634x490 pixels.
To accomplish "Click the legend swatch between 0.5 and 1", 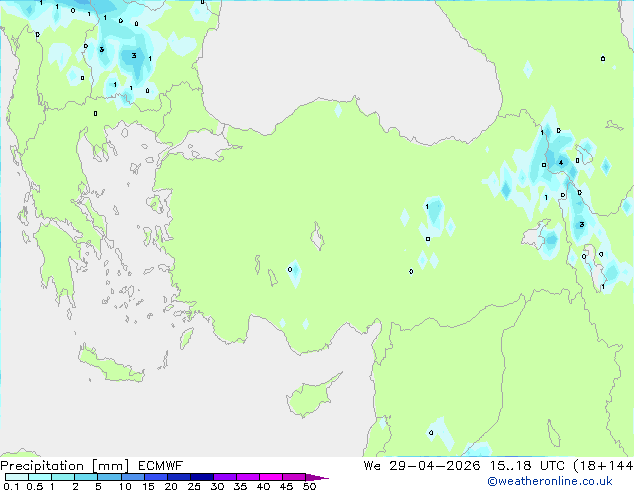I will [40, 477].
